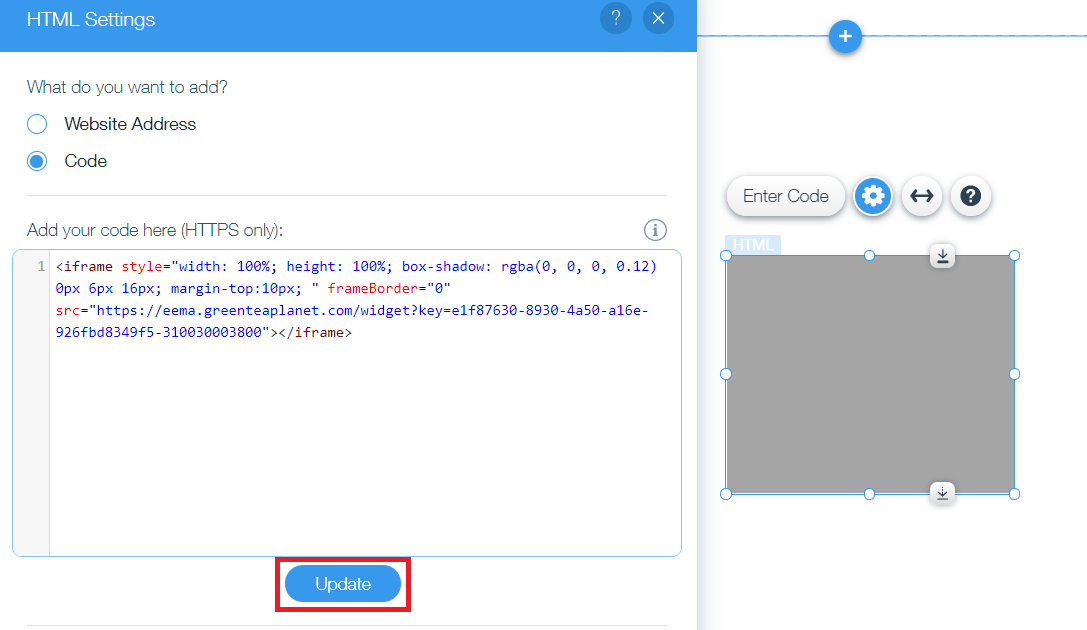The image size is (1087, 630).
Task: Select the gray HTML embed box
Action: pos(870,375)
